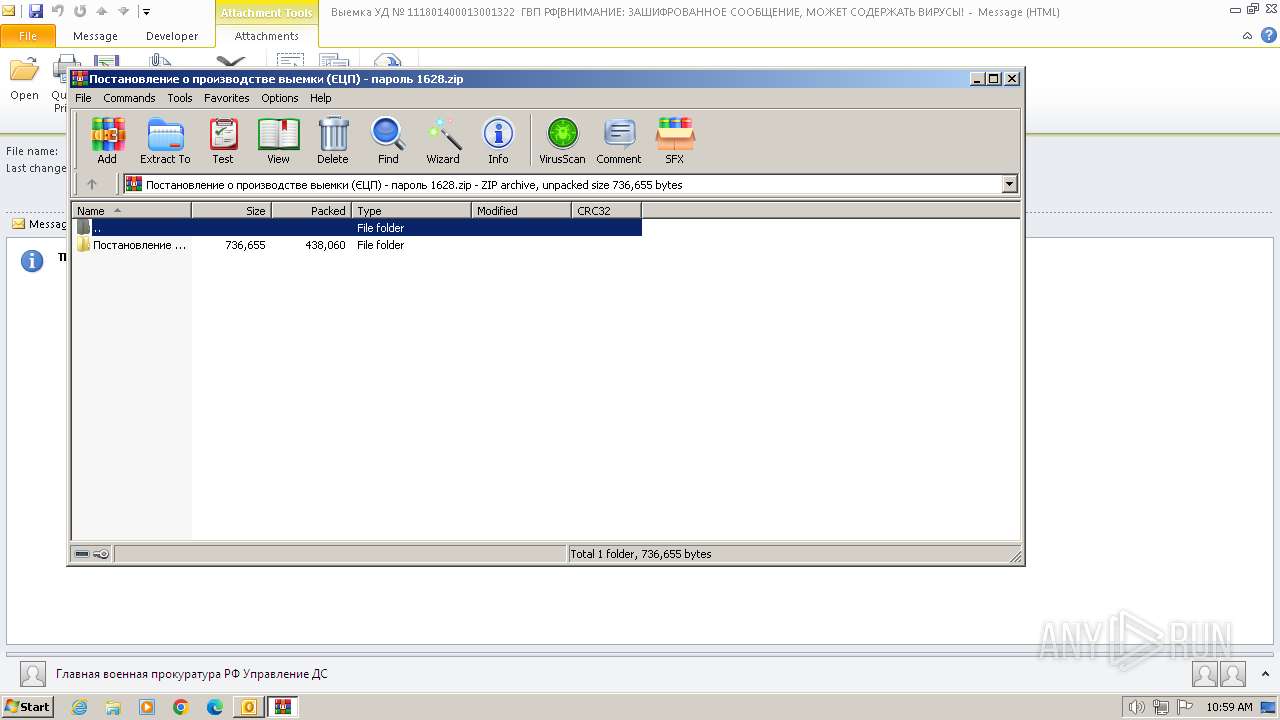The width and height of the screenshot is (1280, 720).
Task: Click the volume speaker tray icon
Action: [1137, 707]
